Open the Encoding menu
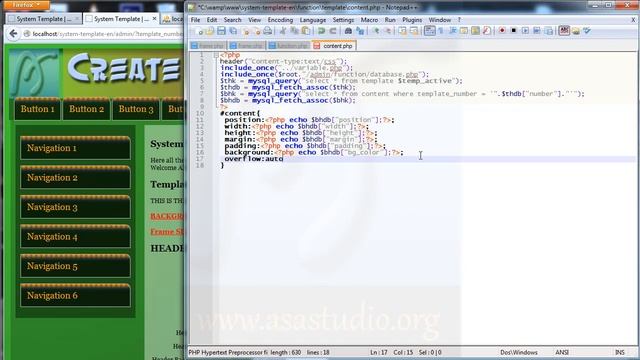640x360 pixels. 280,20
